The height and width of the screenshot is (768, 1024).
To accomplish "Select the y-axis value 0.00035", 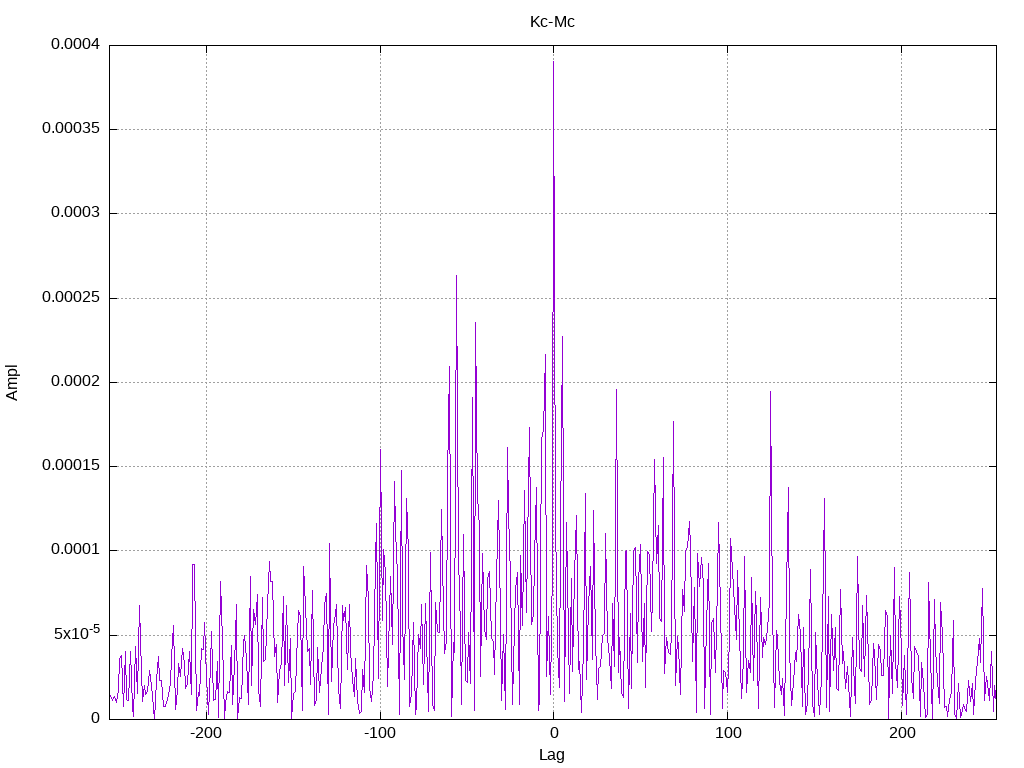I will pyautogui.click(x=71, y=129).
